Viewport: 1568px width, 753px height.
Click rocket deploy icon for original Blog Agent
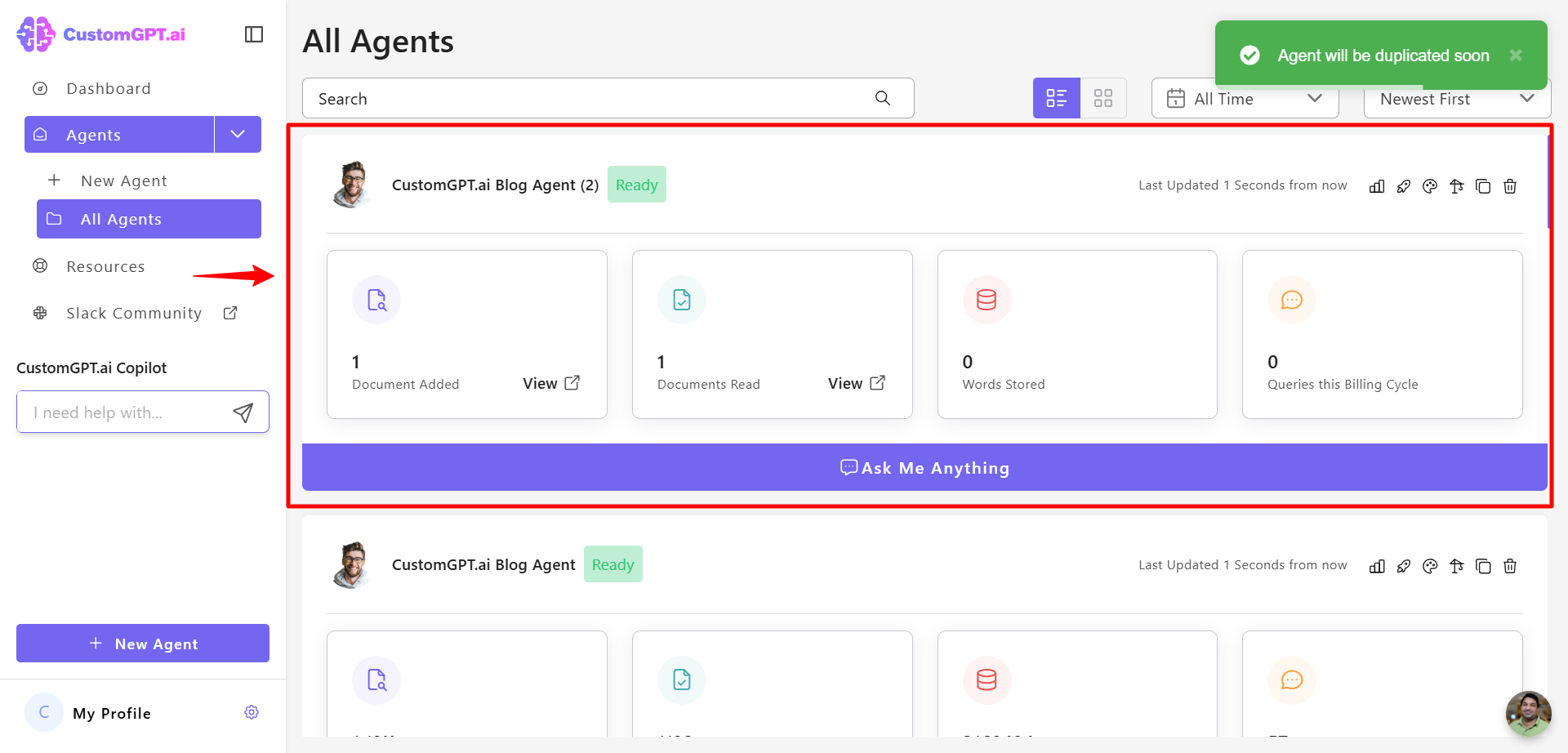coord(1404,566)
